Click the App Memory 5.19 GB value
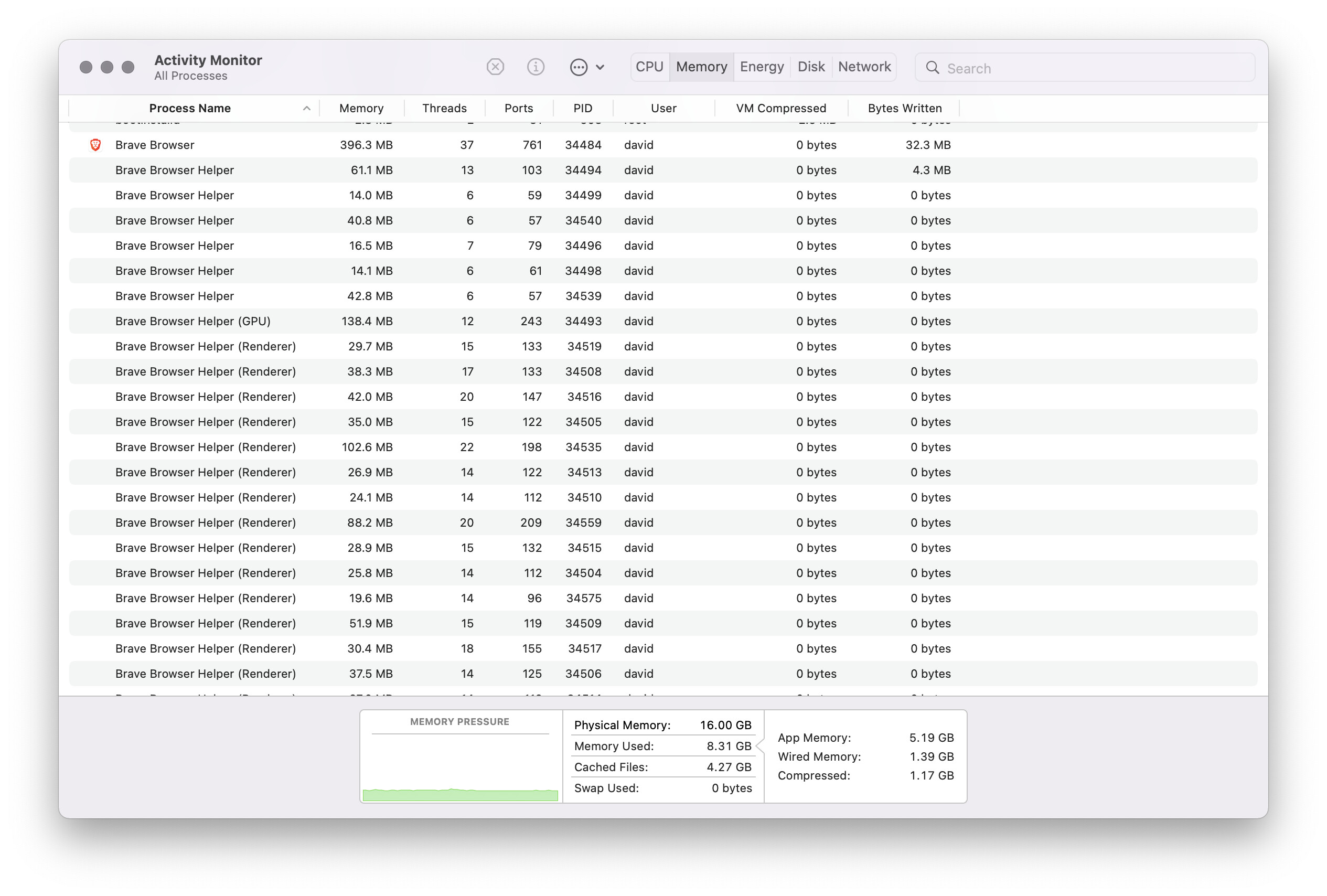This screenshot has height=896, width=1327. click(x=932, y=738)
